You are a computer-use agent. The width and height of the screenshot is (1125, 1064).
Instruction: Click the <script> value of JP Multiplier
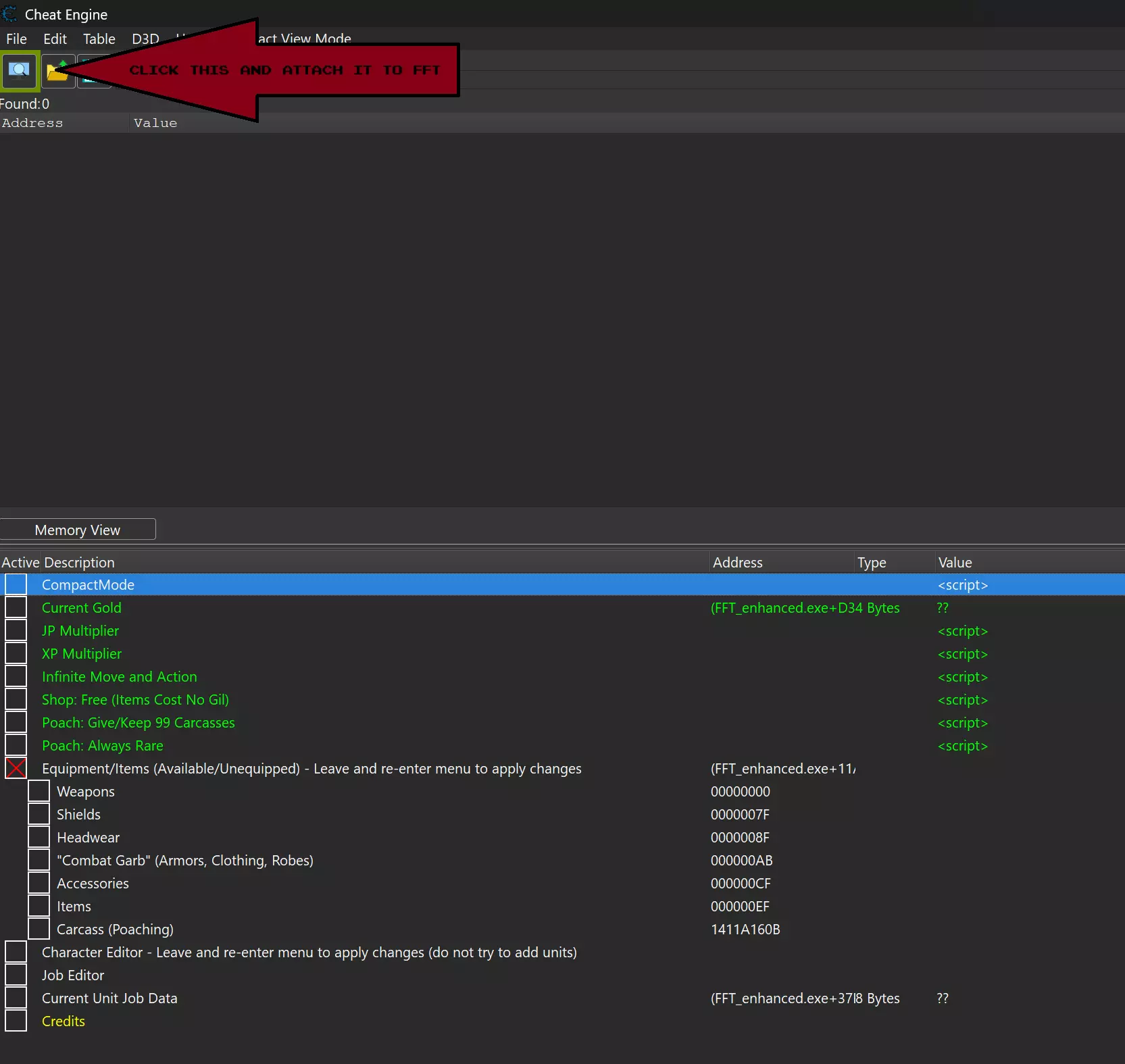point(963,630)
